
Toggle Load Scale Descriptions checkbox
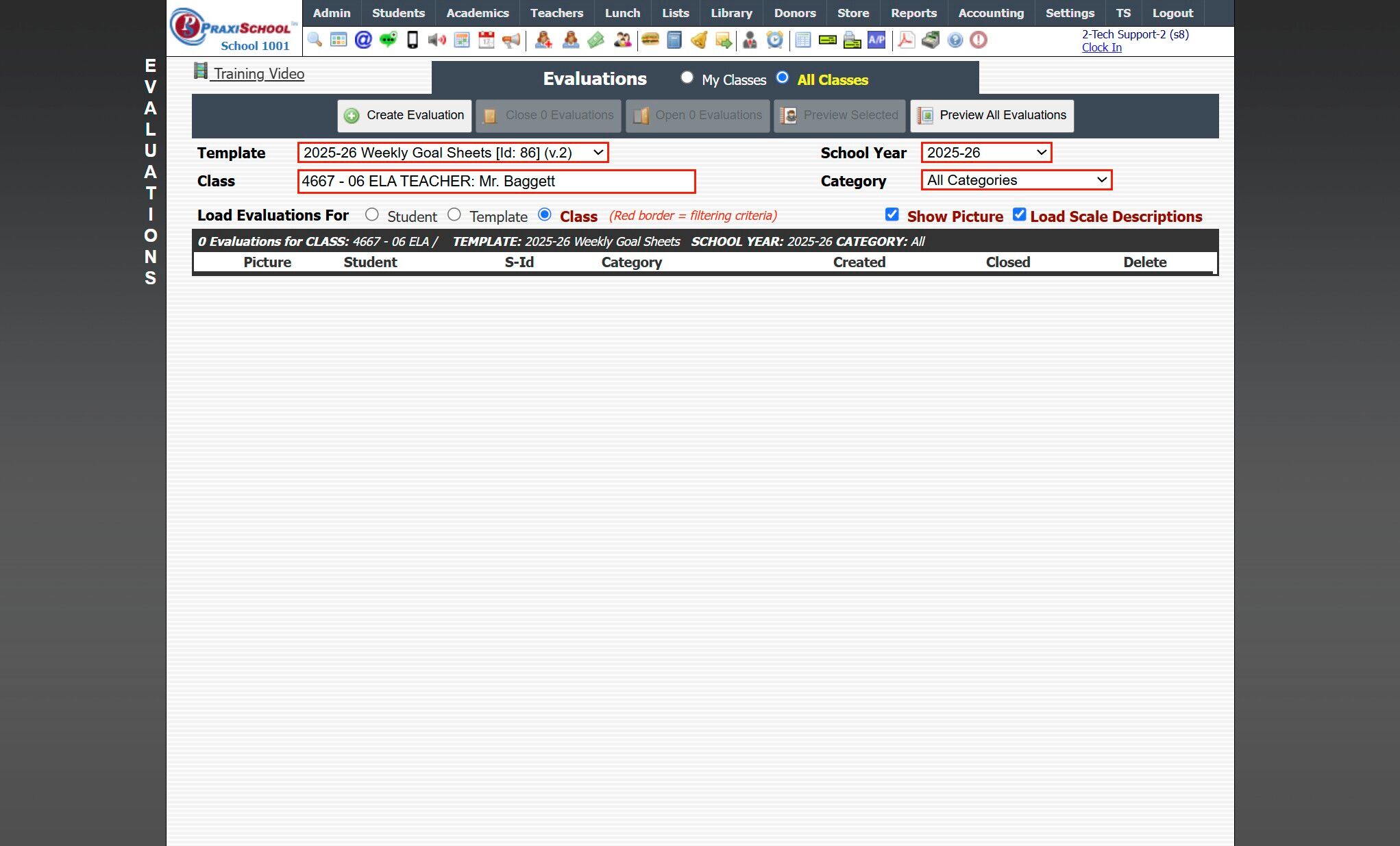(1020, 214)
